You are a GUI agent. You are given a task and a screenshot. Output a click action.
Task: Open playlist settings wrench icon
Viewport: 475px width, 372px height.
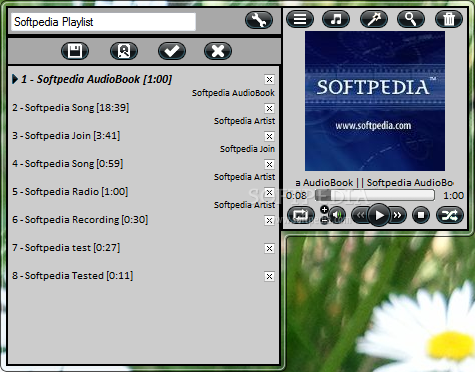point(259,20)
